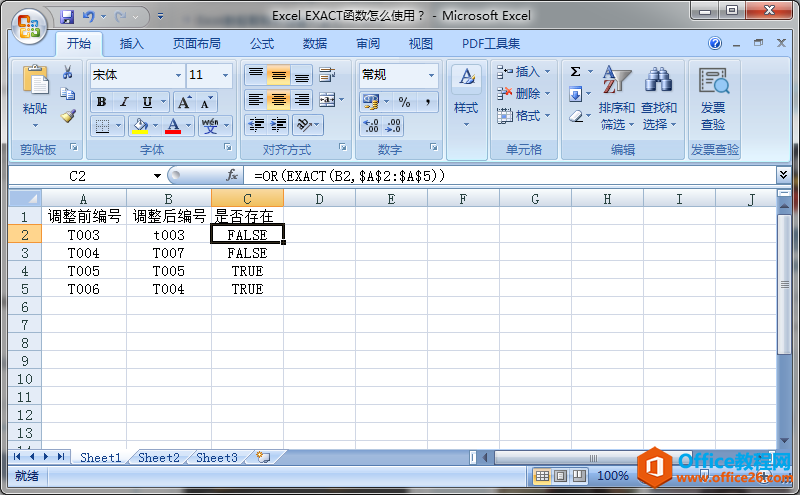Viewport: 800px width, 495px height.
Task: Cut selection with scissors icon
Action: (x=67, y=72)
